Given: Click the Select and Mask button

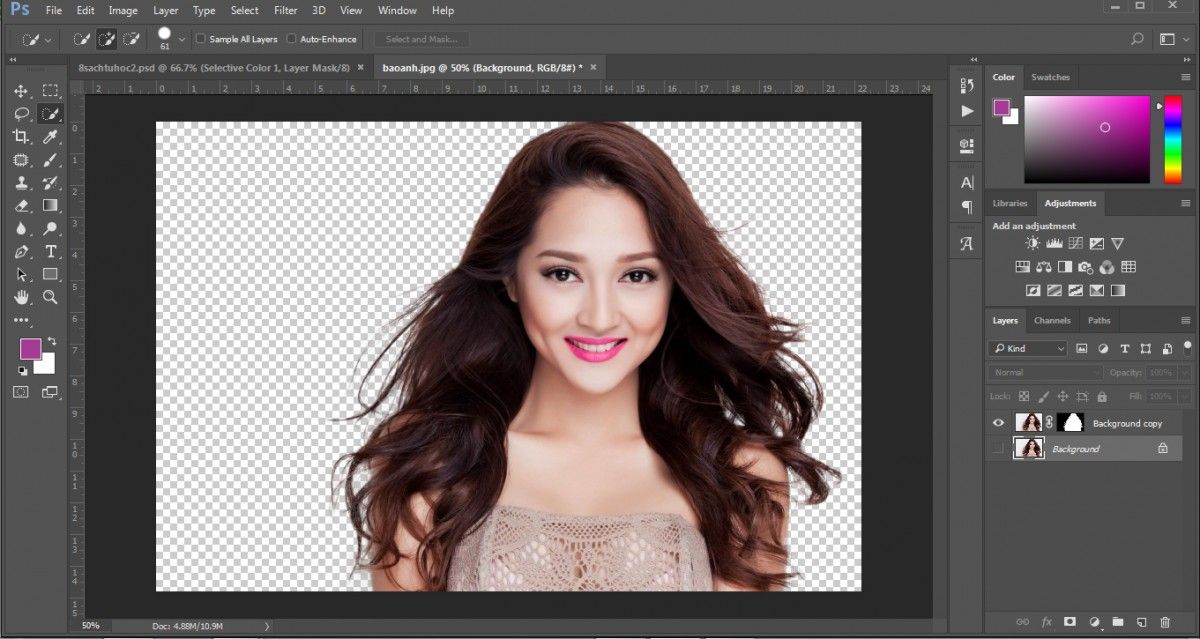Looking at the screenshot, I should [421, 39].
